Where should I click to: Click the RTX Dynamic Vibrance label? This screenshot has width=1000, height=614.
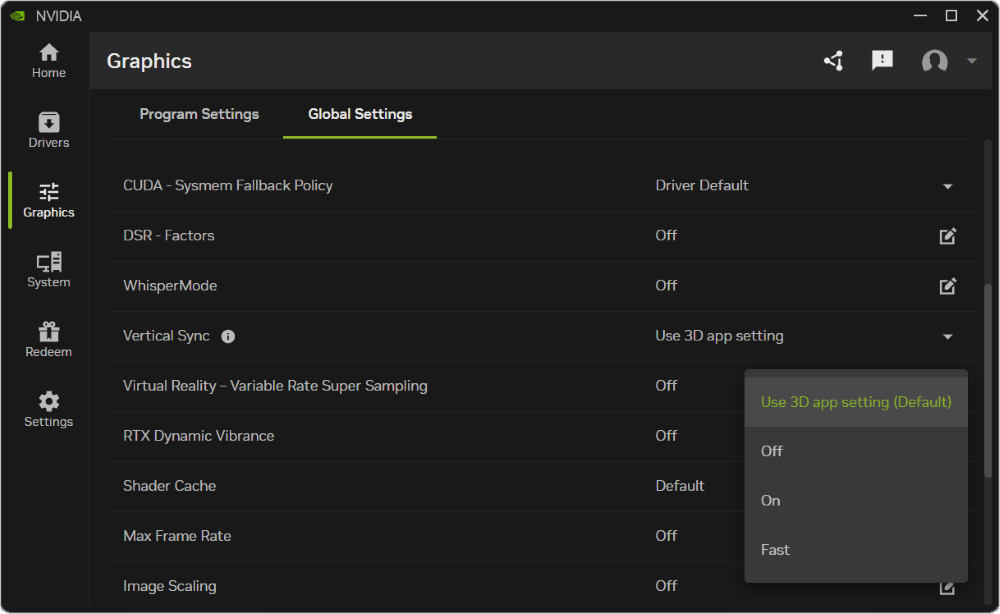198,436
